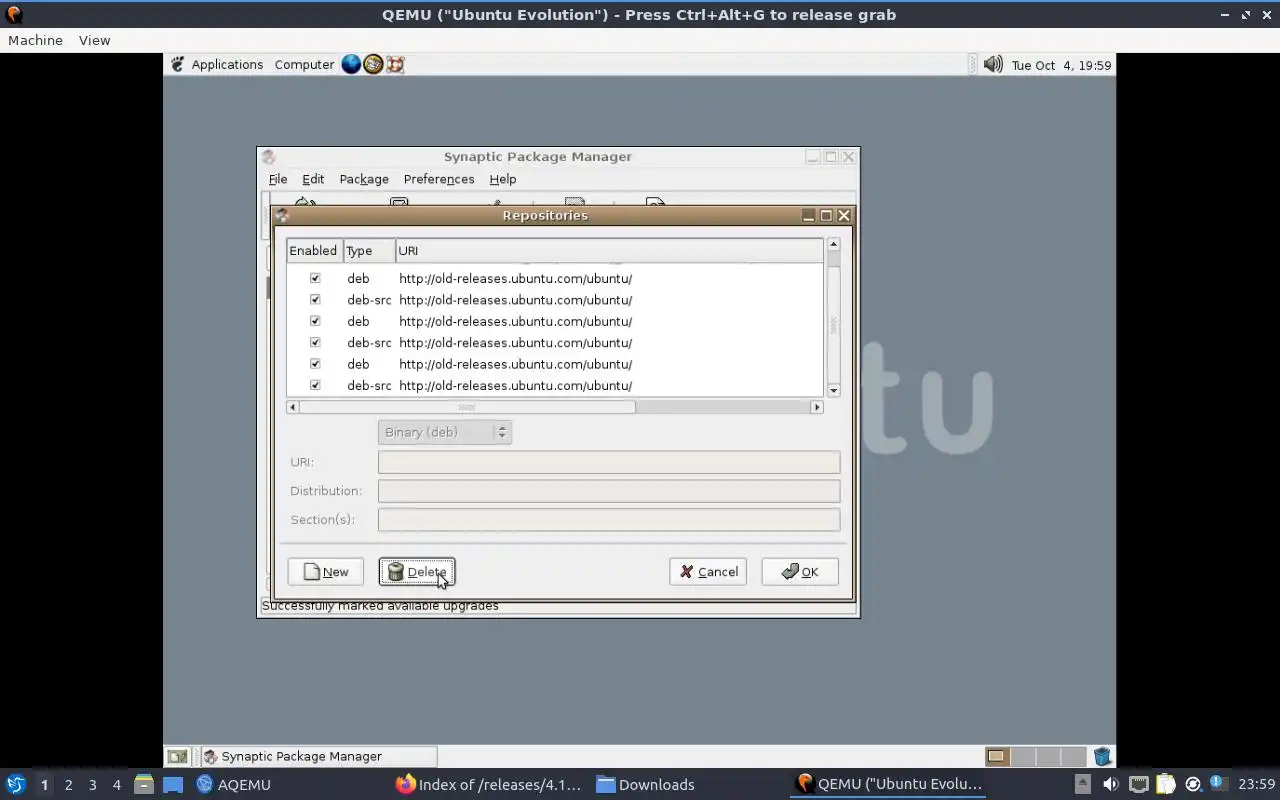Click the Repositories dialog title icon
The height and width of the screenshot is (800, 1280).
tap(282, 216)
